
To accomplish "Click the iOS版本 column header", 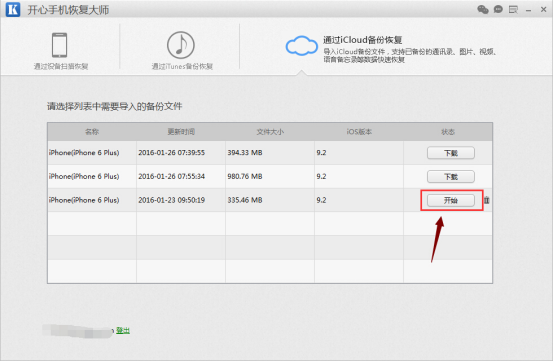I will 359,131.
